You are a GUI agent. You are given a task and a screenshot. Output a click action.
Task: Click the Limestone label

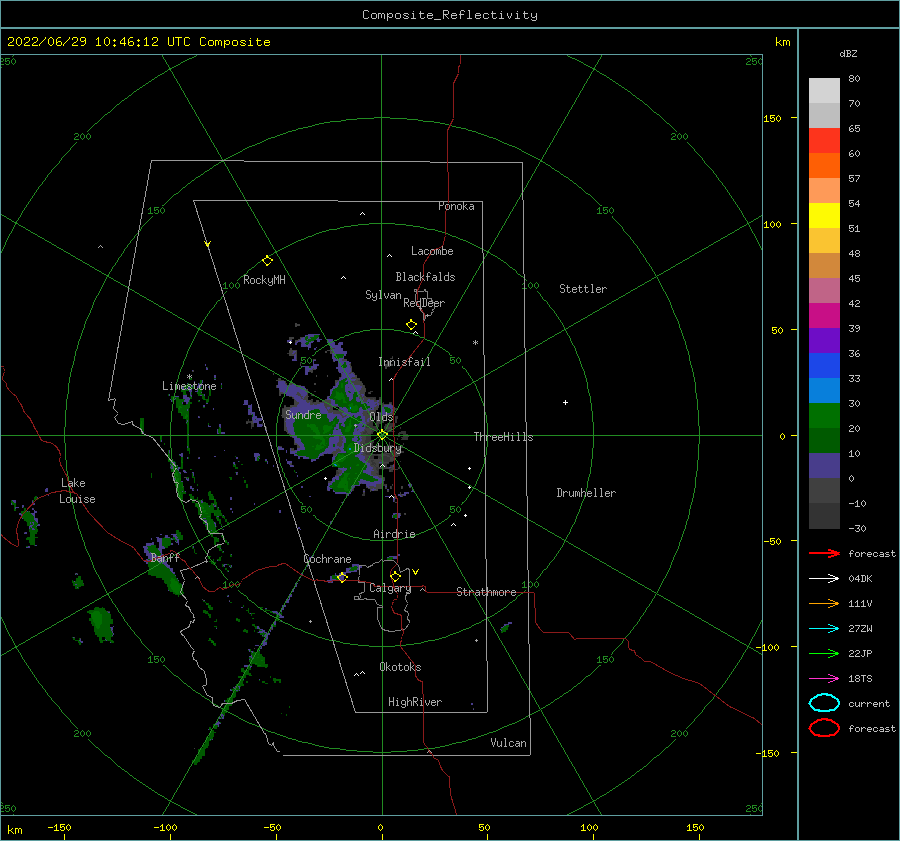click(x=189, y=386)
